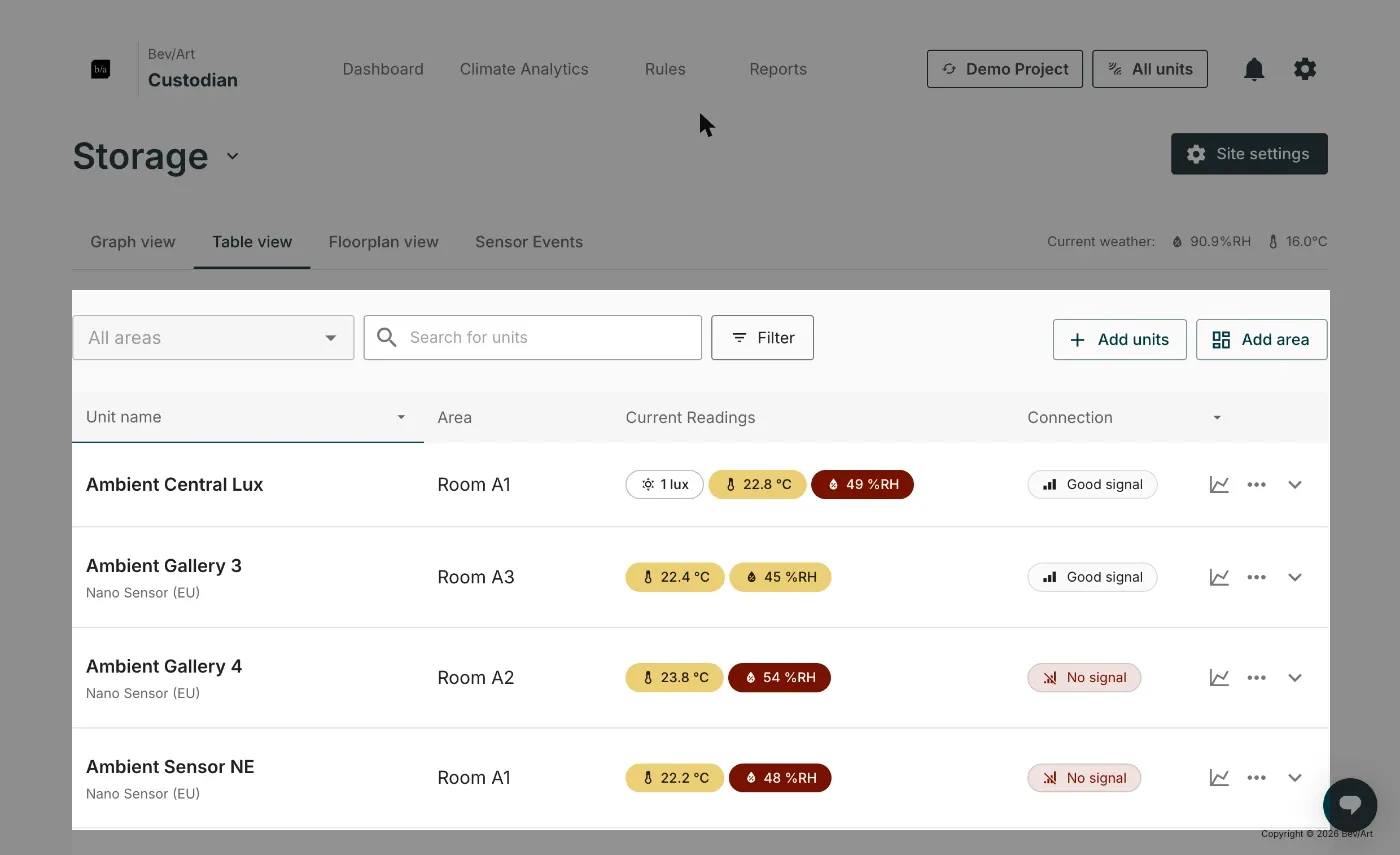
Task: Open graph for Ambient Gallery 3
Action: [x=1219, y=577]
